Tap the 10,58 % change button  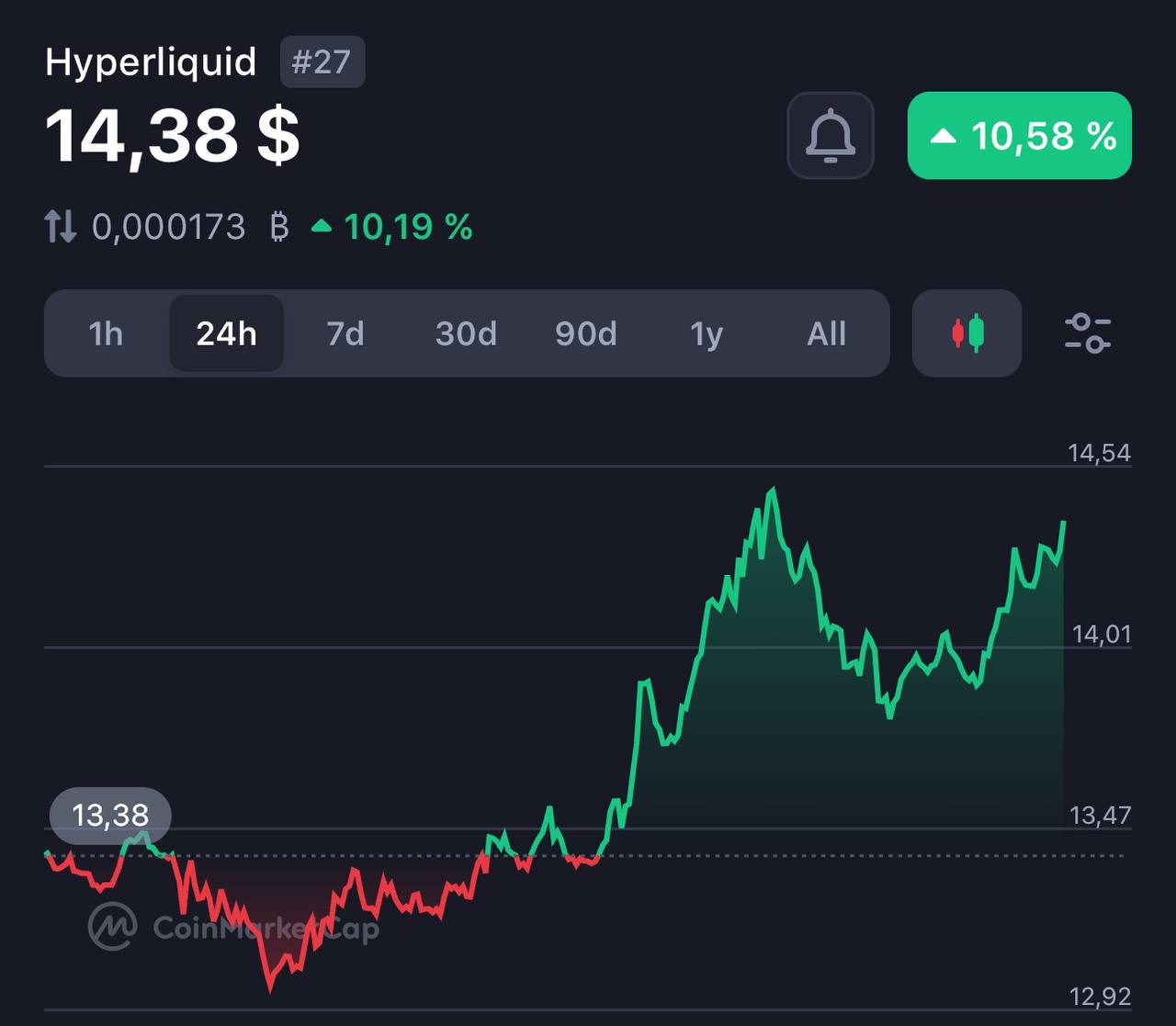pos(1020,136)
